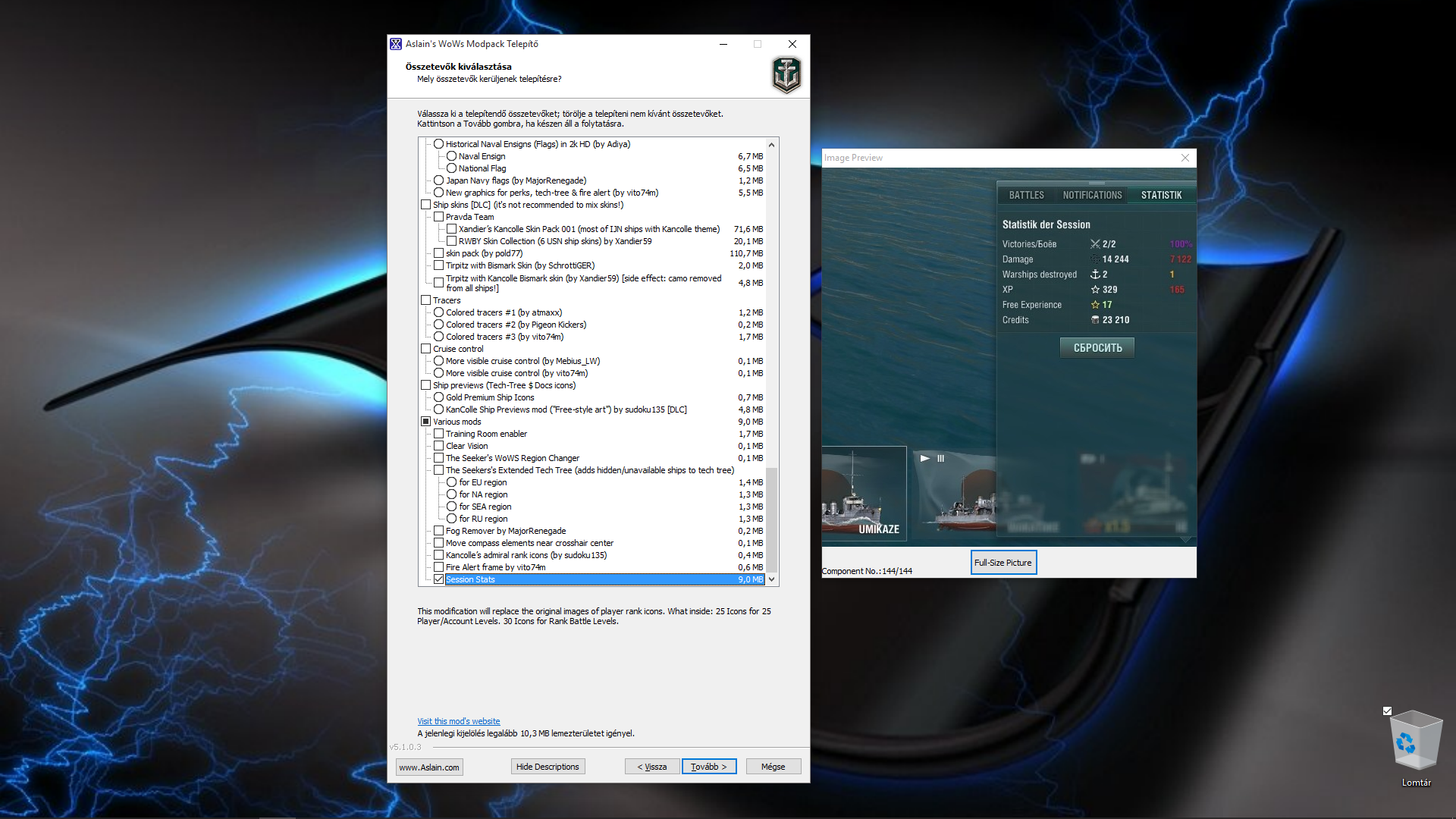The height and width of the screenshot is (819, 1456).
Task: Choose New graphics for perks option
Action: tap(438, 193)
